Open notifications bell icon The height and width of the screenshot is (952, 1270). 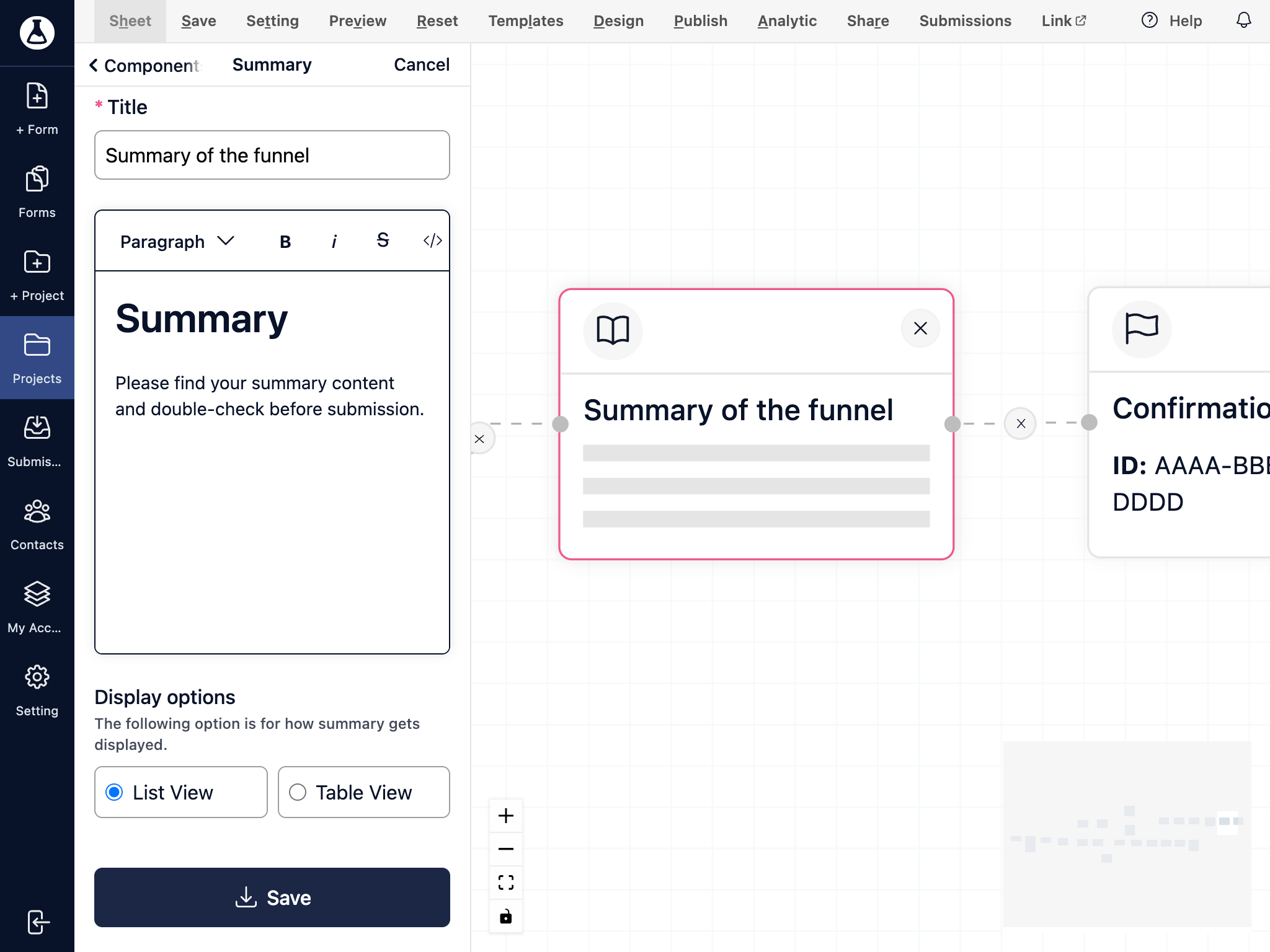1244,20
